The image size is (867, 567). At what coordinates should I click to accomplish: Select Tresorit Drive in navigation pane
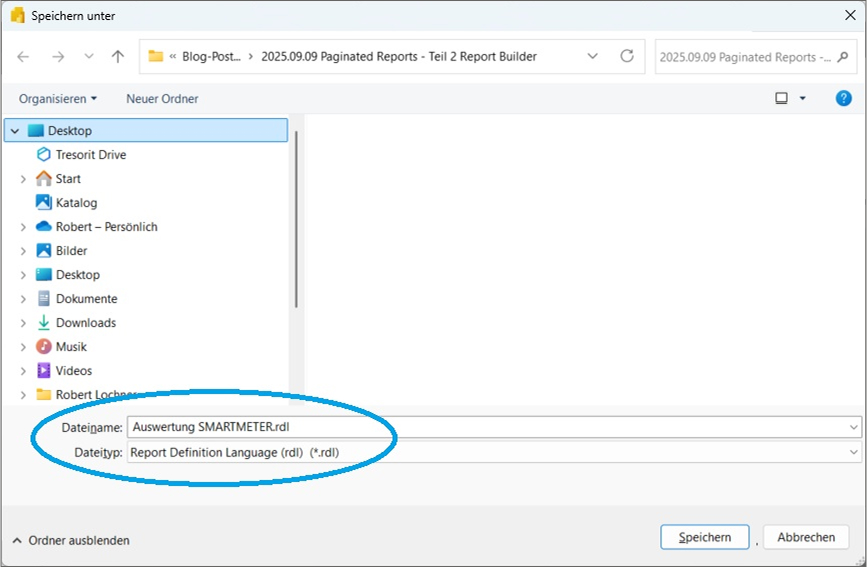pos(90,155)
